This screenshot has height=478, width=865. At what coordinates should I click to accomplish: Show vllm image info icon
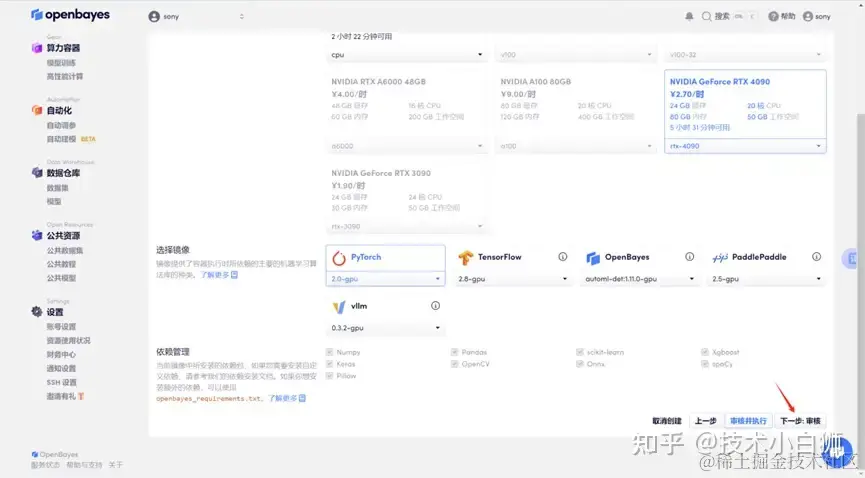point(435,306)
